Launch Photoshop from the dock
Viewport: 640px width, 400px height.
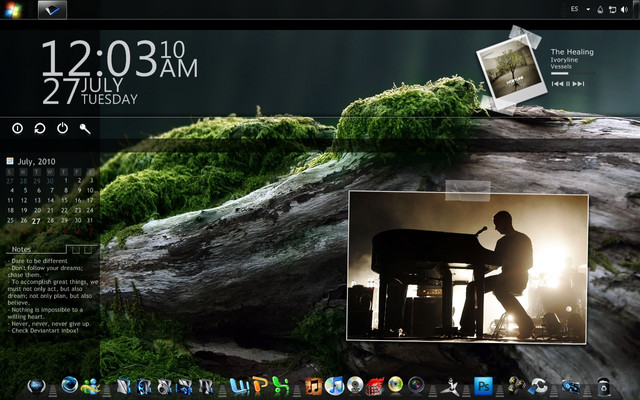pos(483,386)
